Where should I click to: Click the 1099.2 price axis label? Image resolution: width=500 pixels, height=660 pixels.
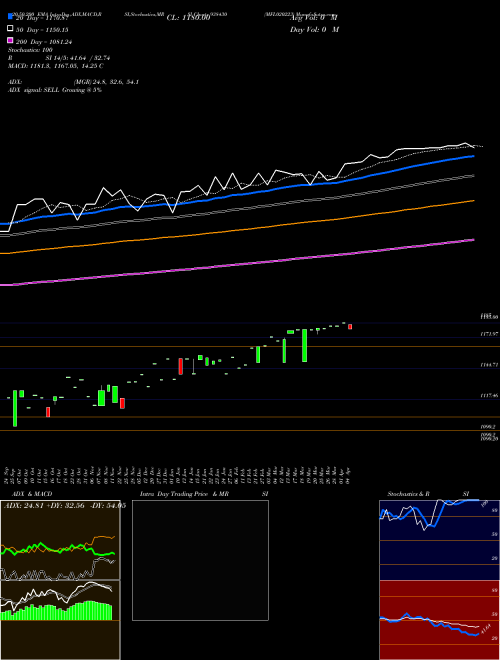click(x=490, y=426)
